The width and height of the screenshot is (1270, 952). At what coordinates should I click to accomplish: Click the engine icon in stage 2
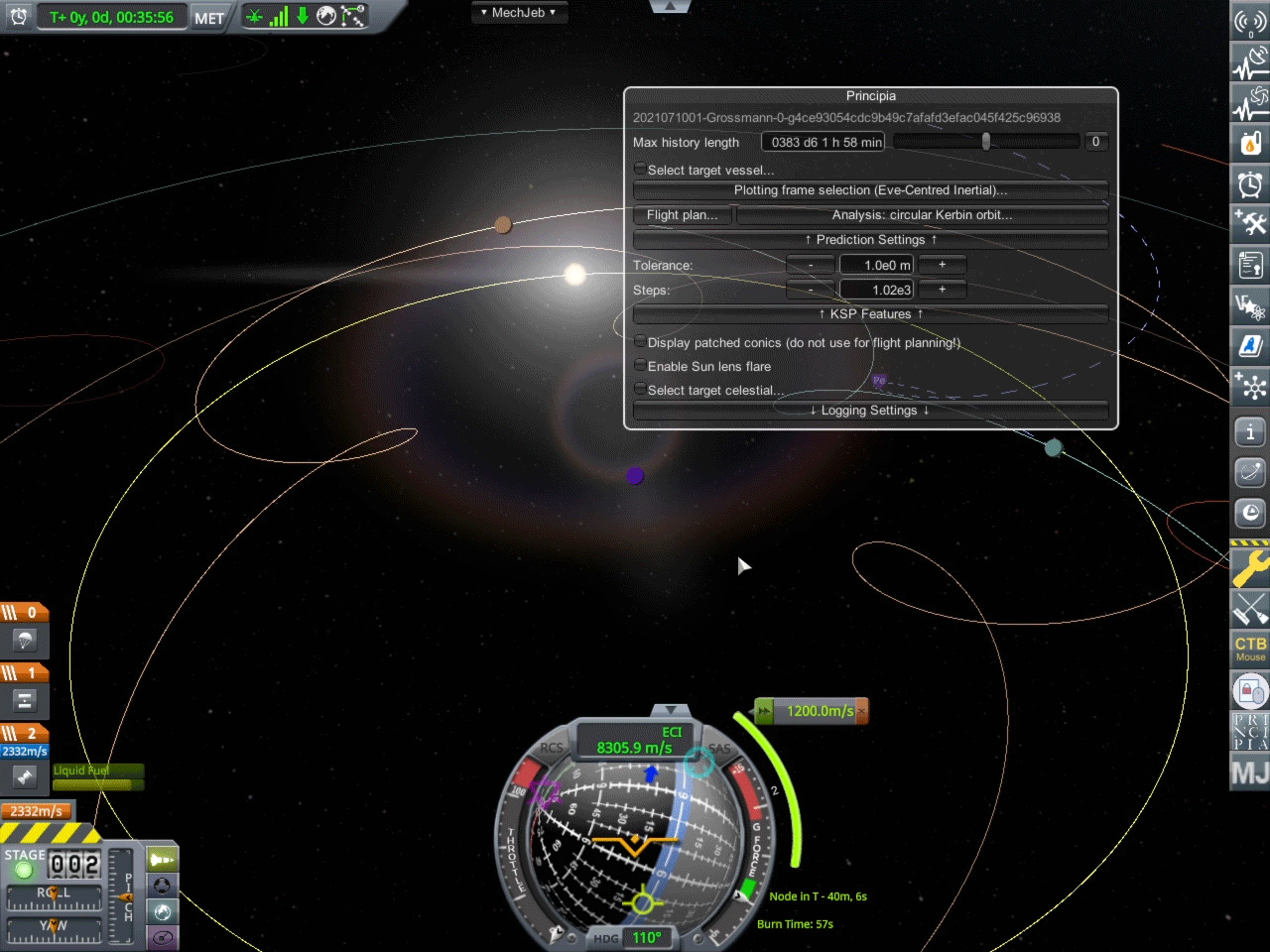[25, 776]
